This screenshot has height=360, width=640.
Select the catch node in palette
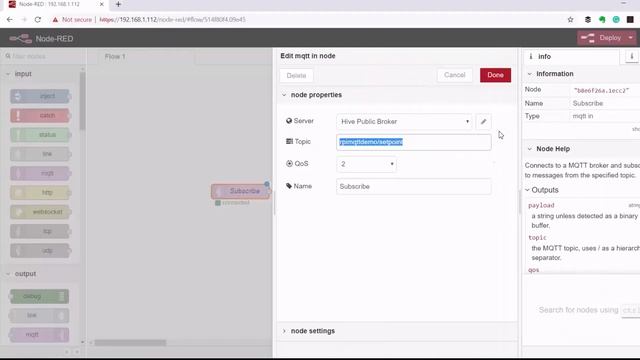tap(40, 116)
